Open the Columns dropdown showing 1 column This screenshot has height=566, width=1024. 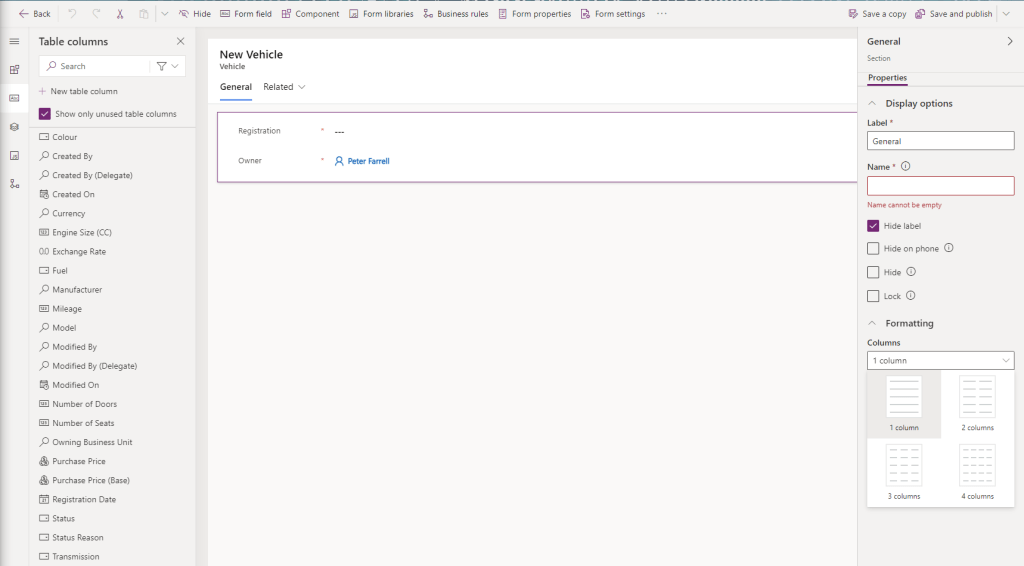tap(940, 360)
